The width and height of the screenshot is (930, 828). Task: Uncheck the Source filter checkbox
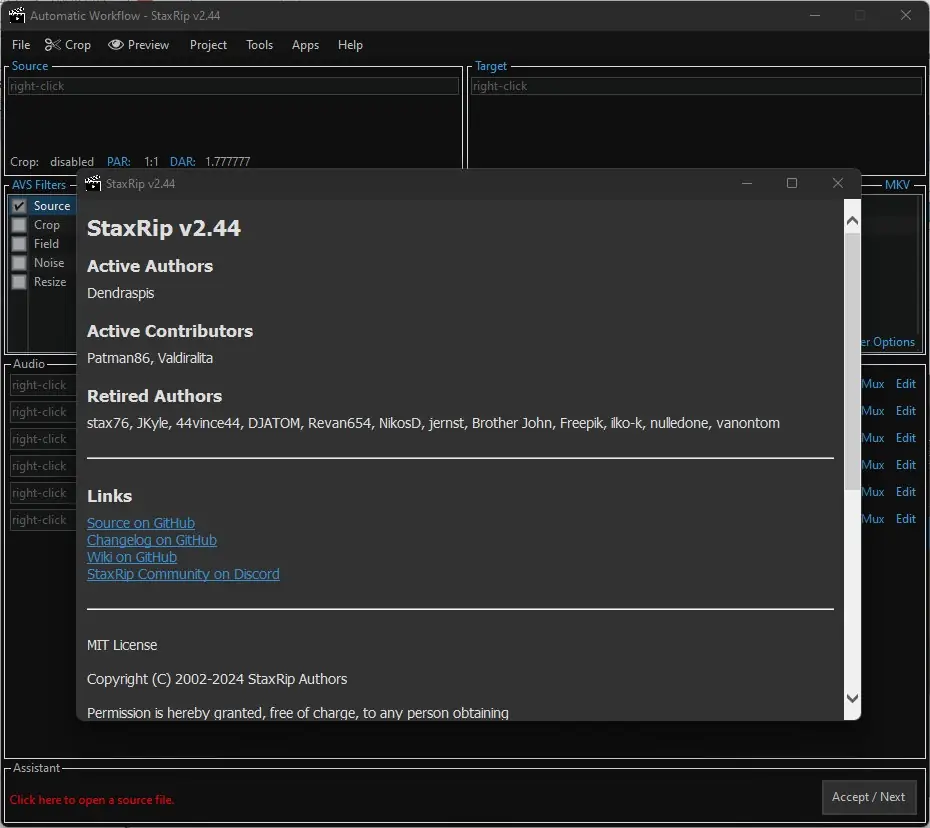(19, 206)
